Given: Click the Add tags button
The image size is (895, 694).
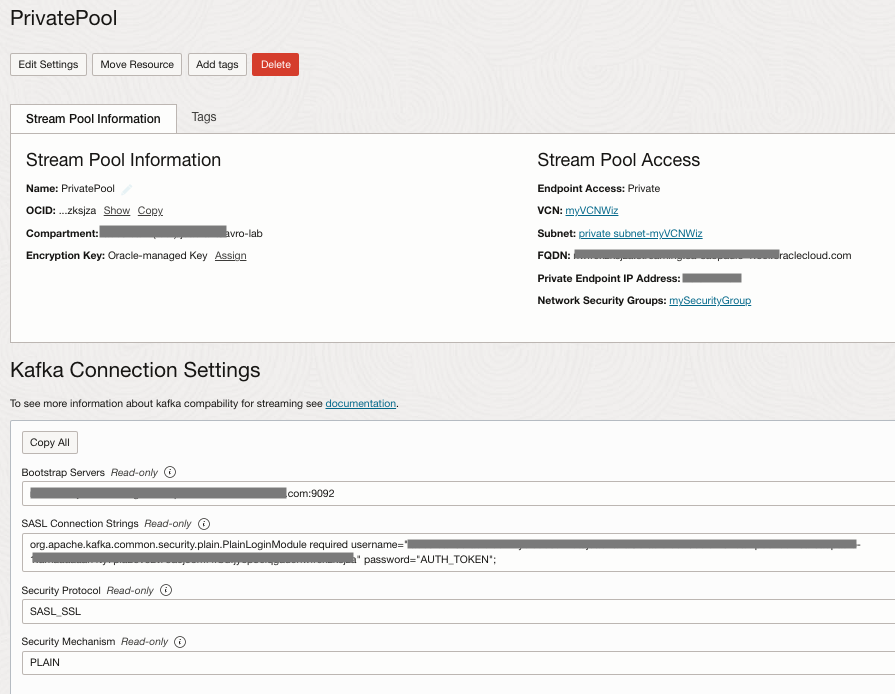Looking at the screenshot, I should click(217, 64).
